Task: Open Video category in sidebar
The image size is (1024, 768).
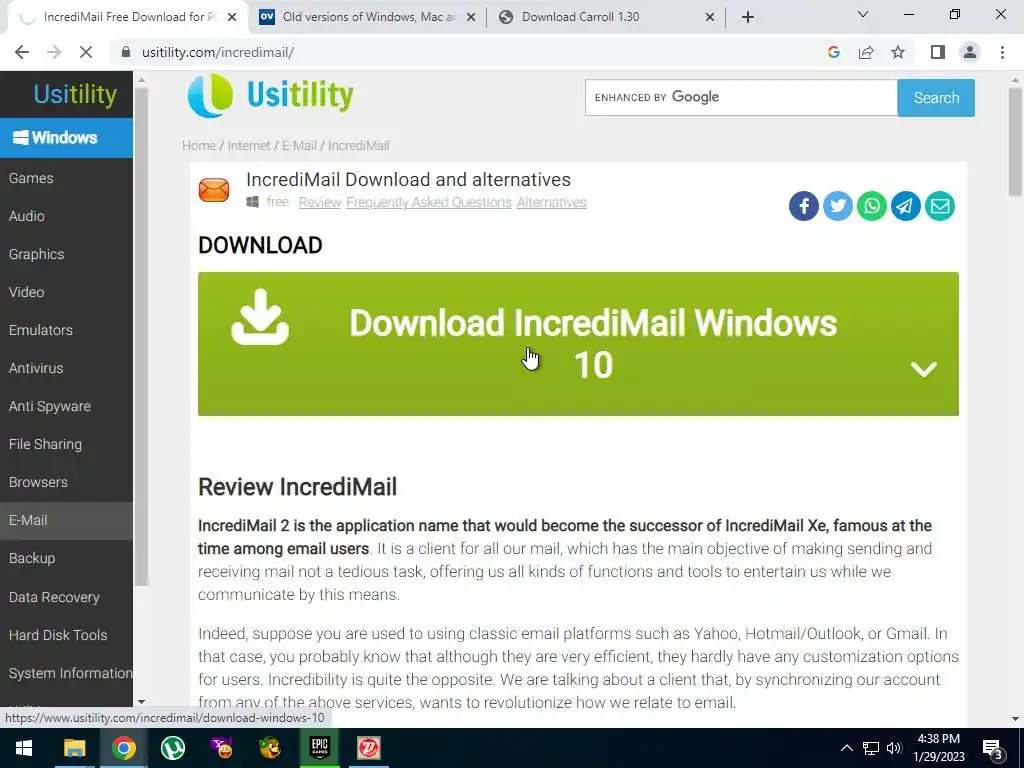Action: [x=66, y=292]
